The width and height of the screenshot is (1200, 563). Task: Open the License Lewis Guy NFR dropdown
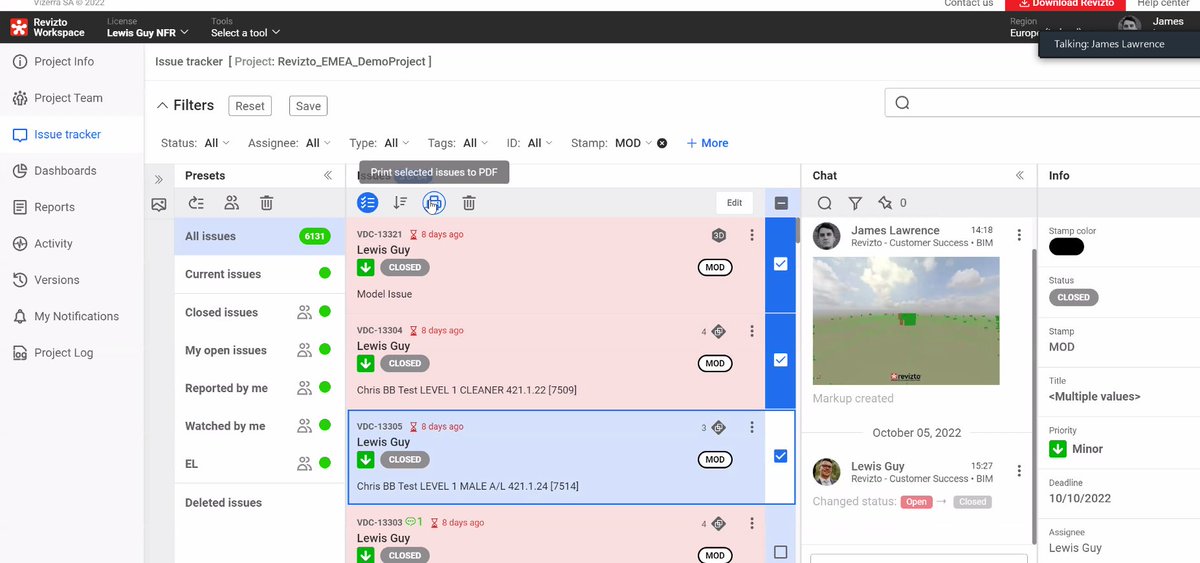147,33
